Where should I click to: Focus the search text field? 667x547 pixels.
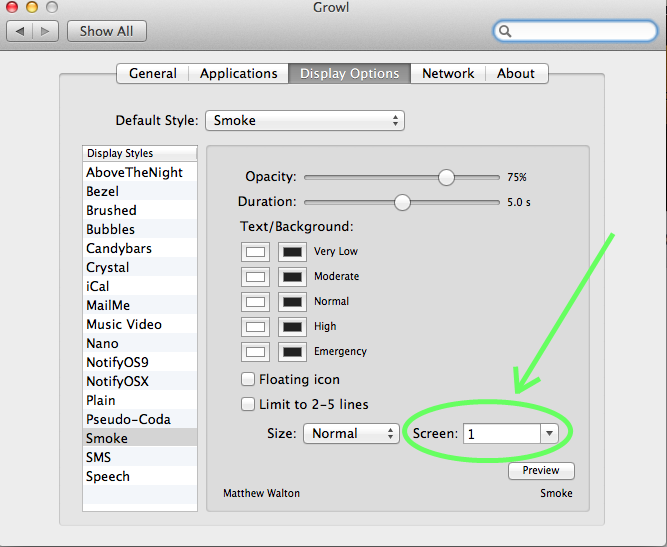[x=575, y=31]
